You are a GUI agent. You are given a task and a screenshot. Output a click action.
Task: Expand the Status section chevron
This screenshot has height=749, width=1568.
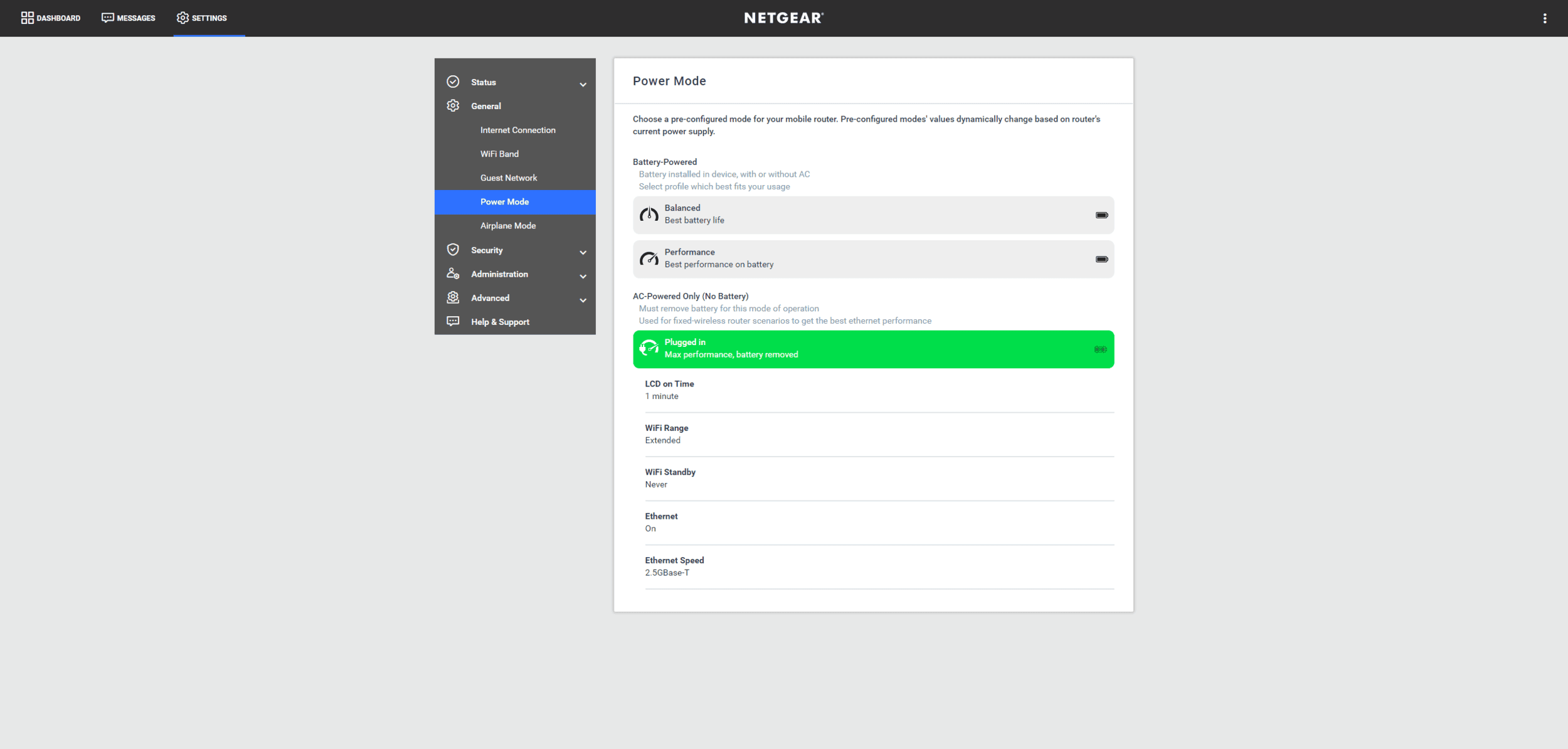583,84
